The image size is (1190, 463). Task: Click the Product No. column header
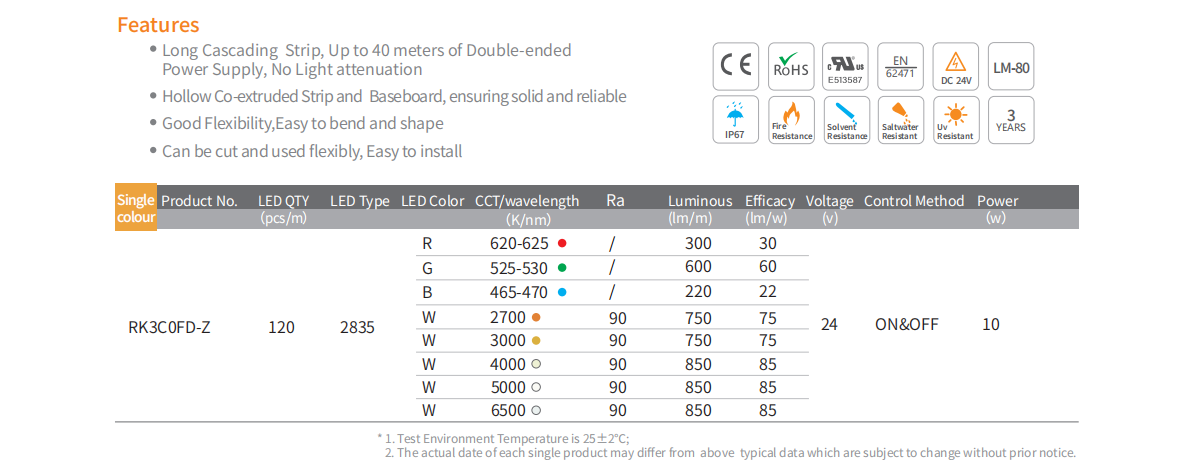click(199, 201)
